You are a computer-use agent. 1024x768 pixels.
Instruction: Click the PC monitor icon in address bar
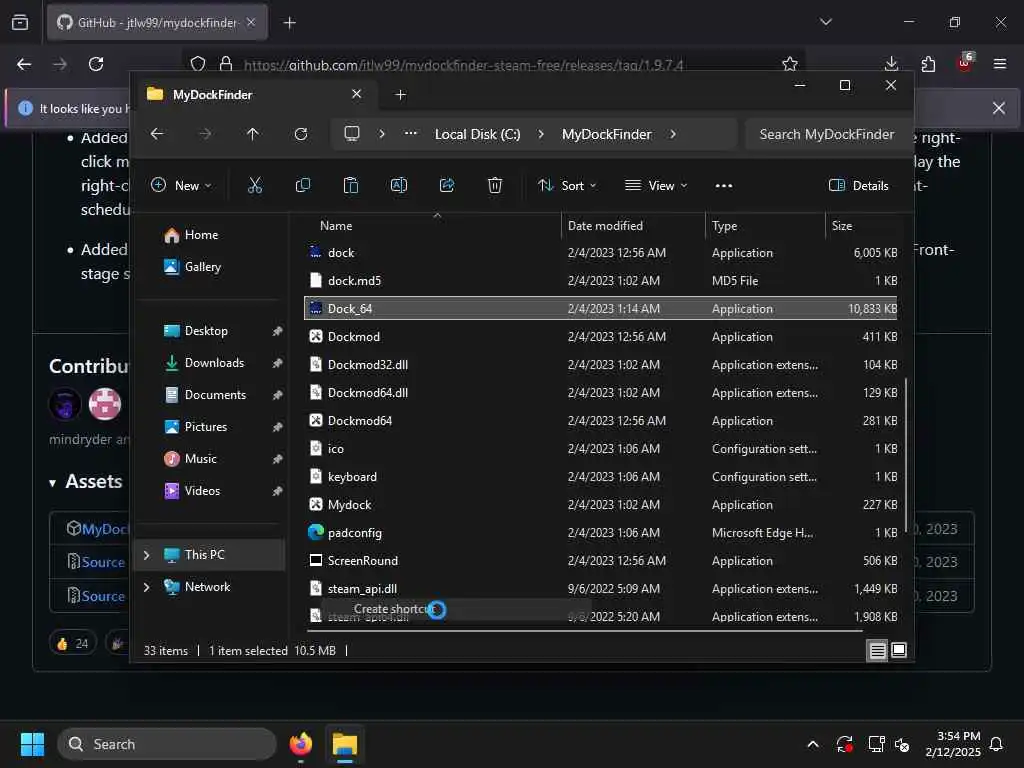point(352,134)
